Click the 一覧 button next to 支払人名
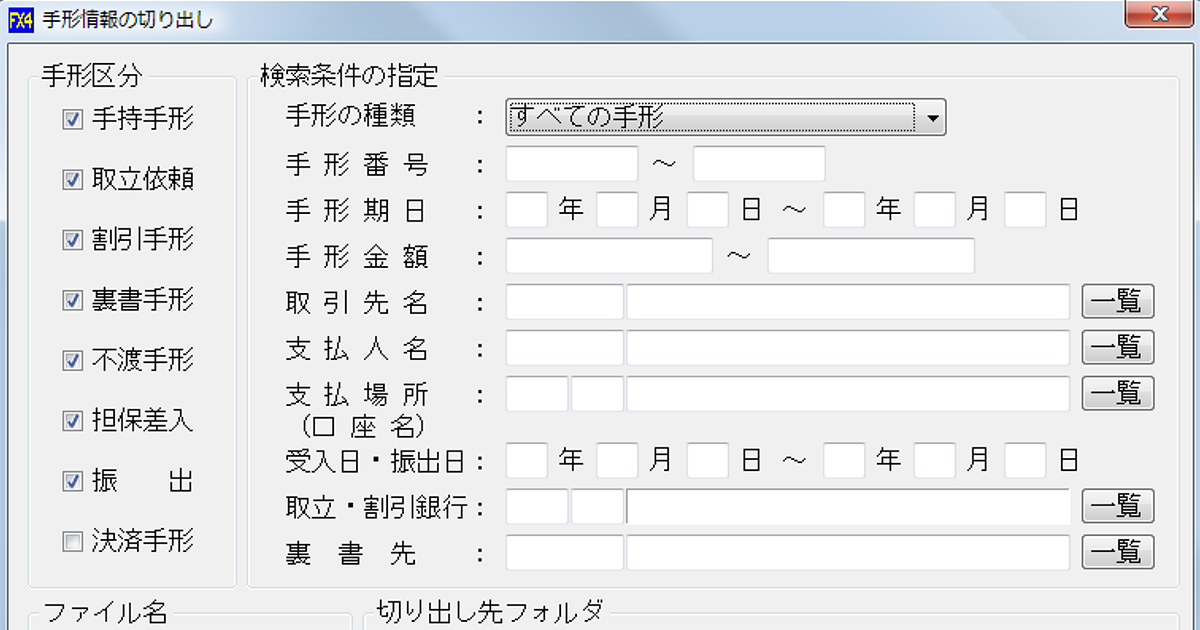 pyautogui.click(x=1117, y=347)
